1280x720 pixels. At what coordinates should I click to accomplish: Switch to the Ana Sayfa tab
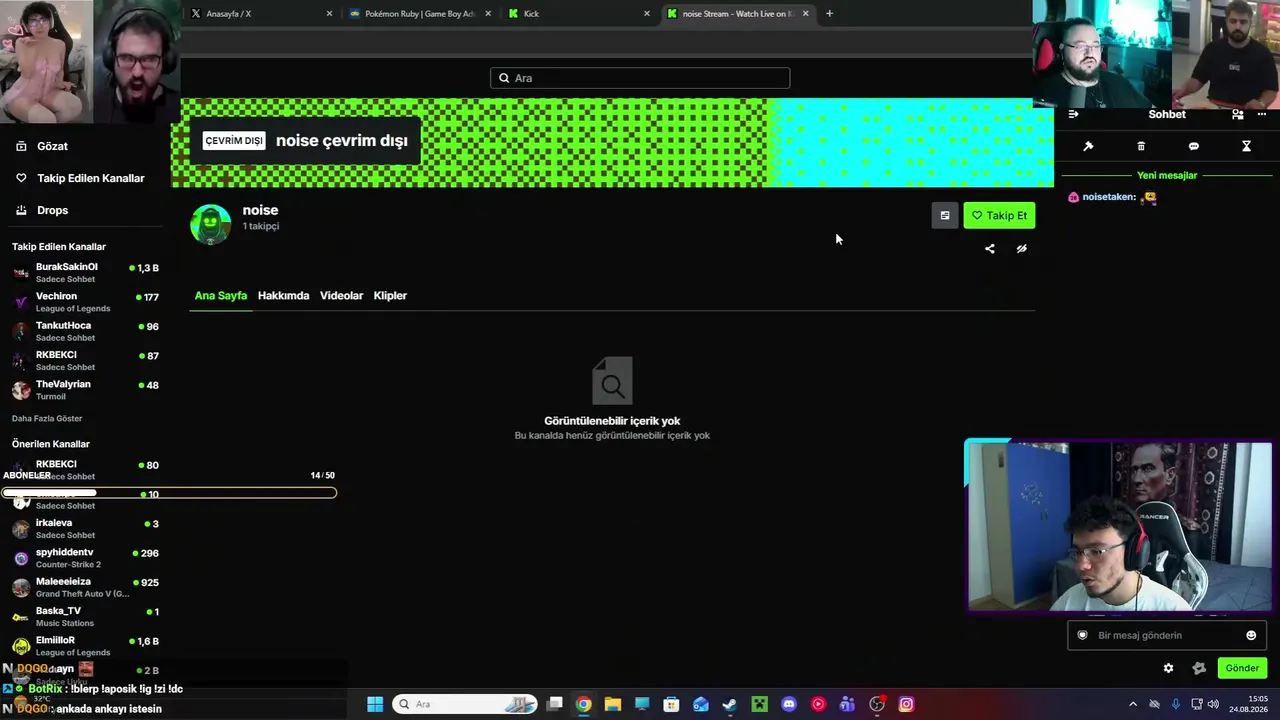coord(221,296)
